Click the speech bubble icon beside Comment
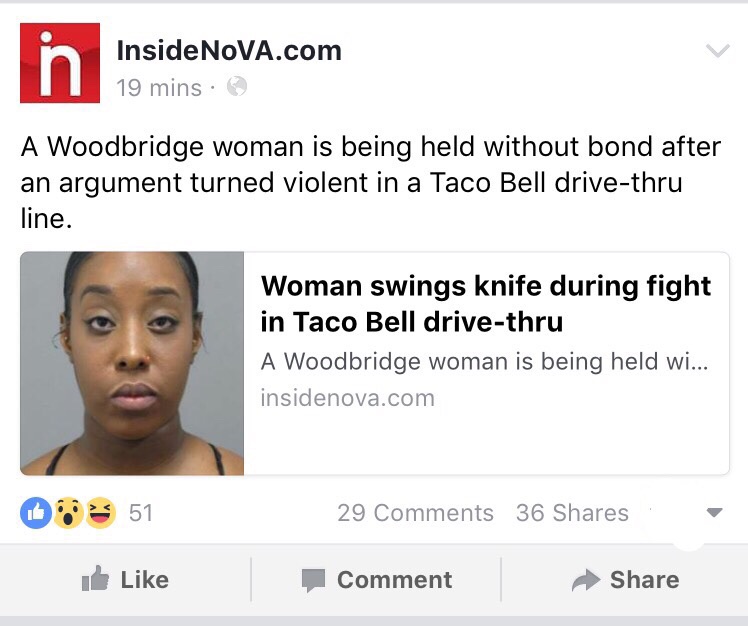748x626 pixels. click(313, 580)
